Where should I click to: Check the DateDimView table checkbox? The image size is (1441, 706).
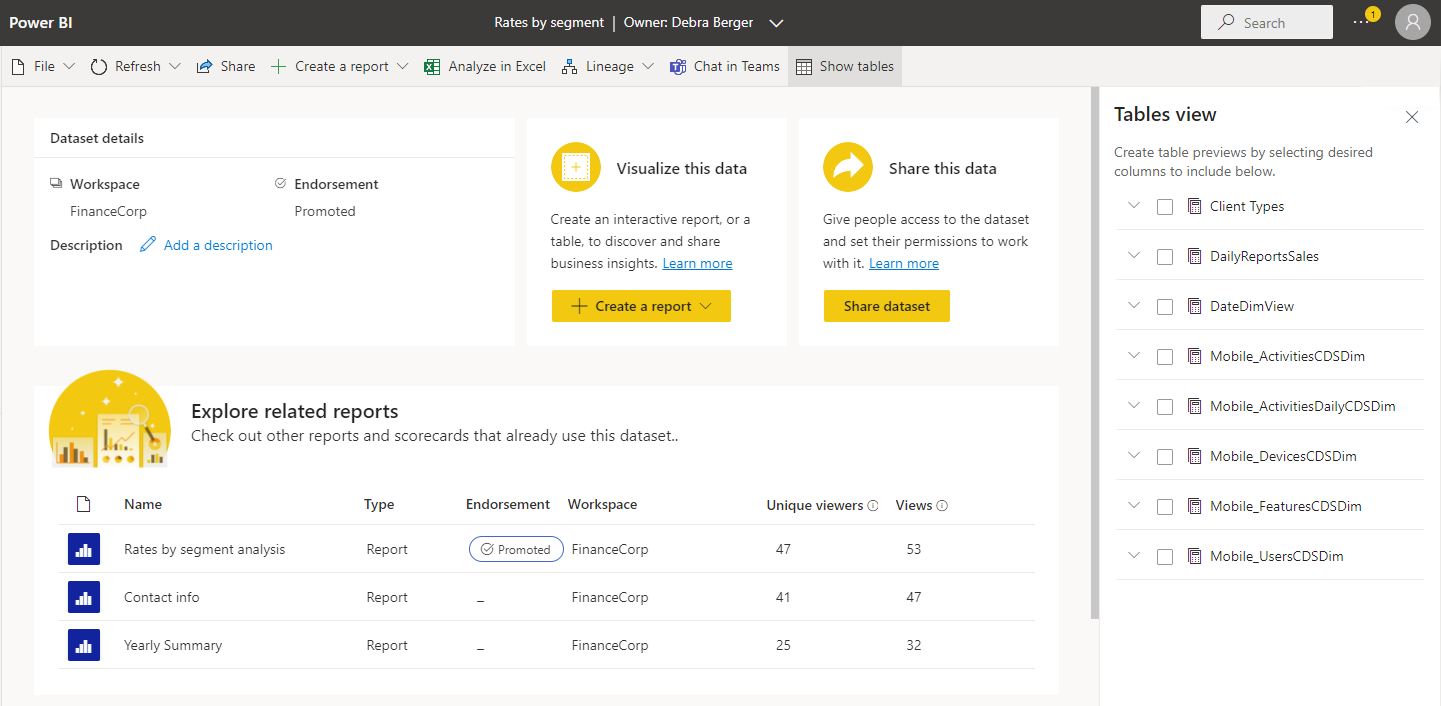1165,307
